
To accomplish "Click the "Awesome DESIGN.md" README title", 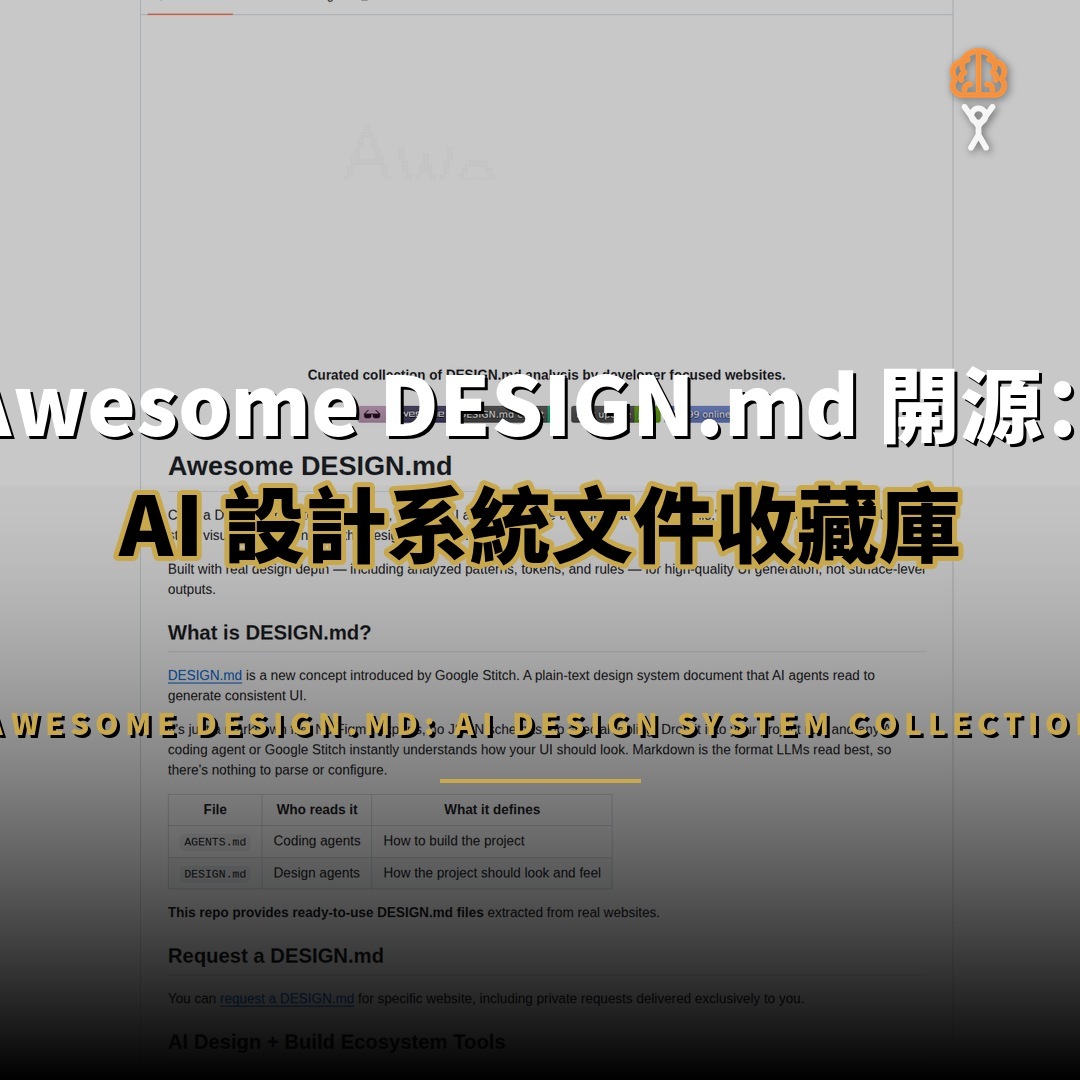I will click(310, 466).
